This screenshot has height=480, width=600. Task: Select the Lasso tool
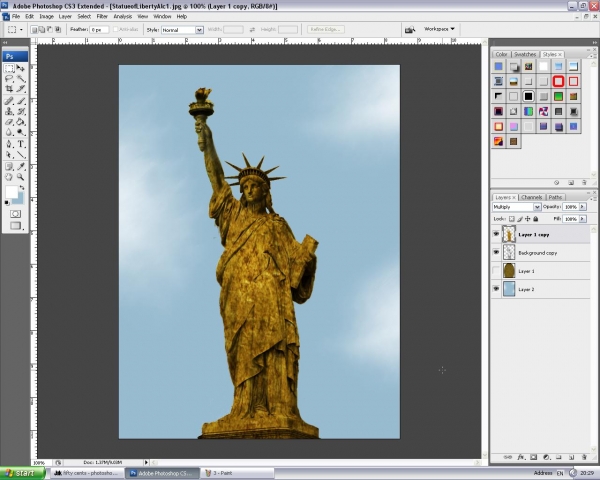click(x=9, y=79)
